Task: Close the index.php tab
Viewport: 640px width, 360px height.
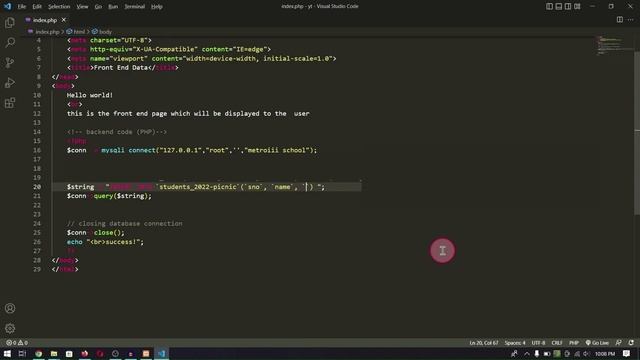Action: (64, 20)
